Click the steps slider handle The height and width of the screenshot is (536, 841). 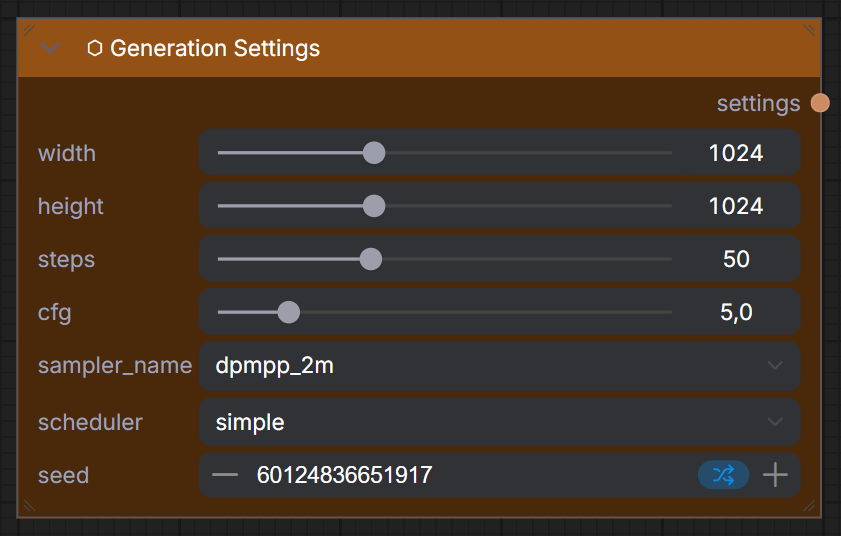371,259
